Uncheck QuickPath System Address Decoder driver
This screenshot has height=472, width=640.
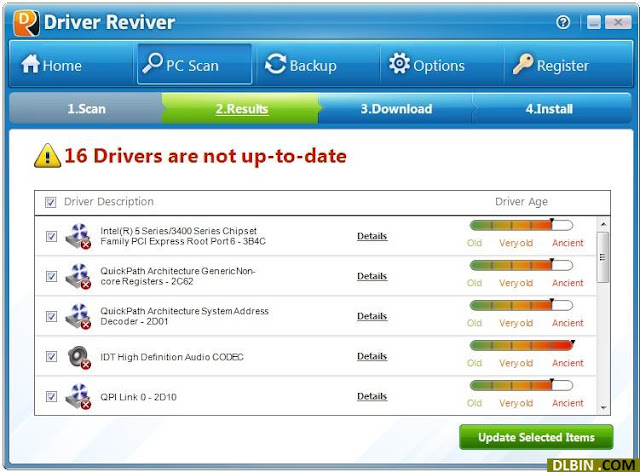(x=51, y=316)
